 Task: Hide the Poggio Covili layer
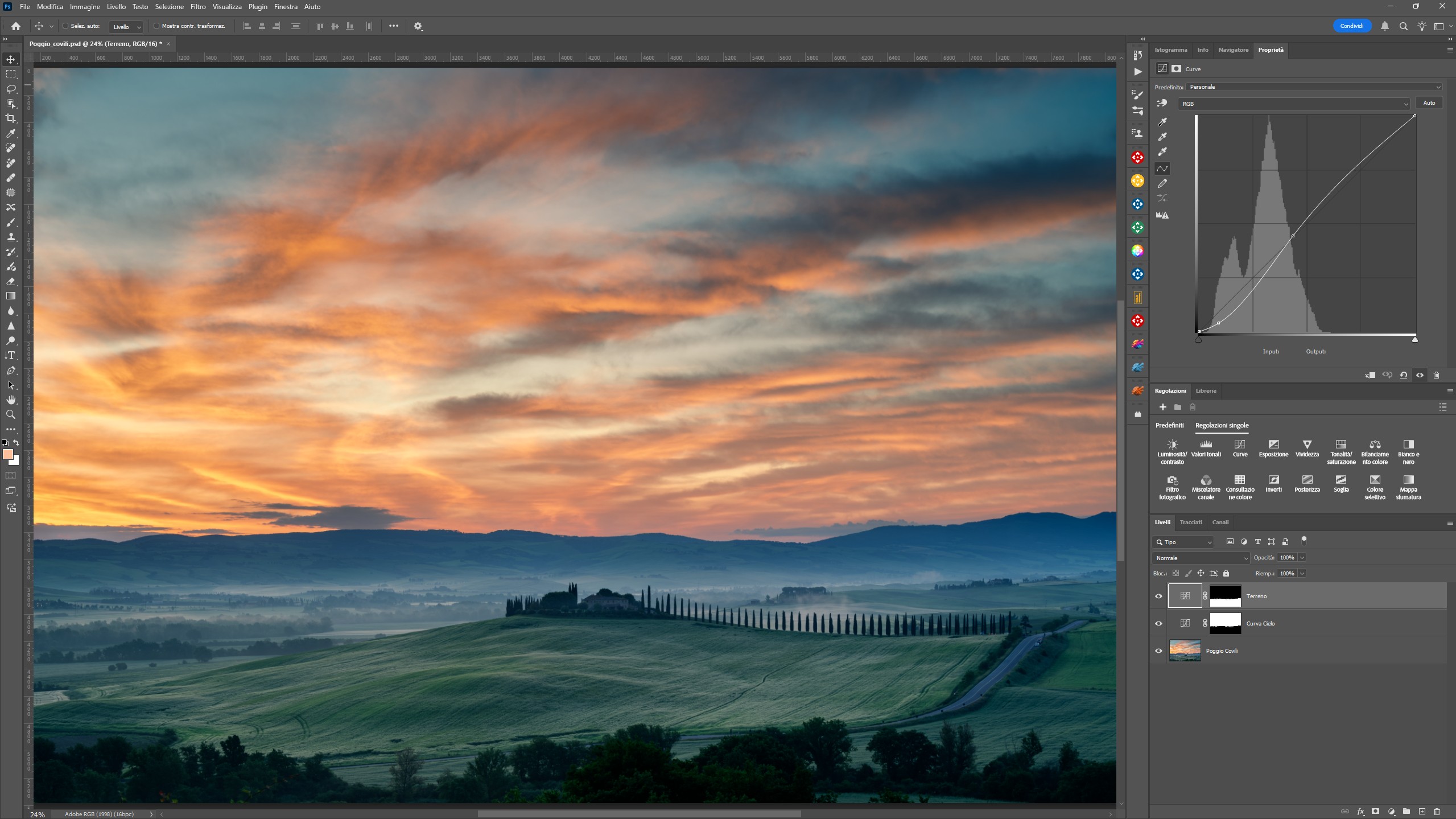point(1158,651)
